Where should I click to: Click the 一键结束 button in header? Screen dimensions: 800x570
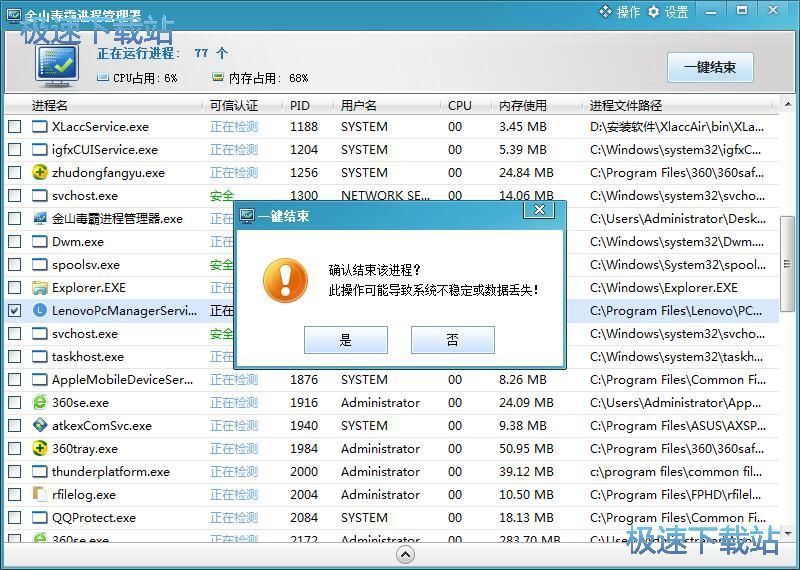710,67
